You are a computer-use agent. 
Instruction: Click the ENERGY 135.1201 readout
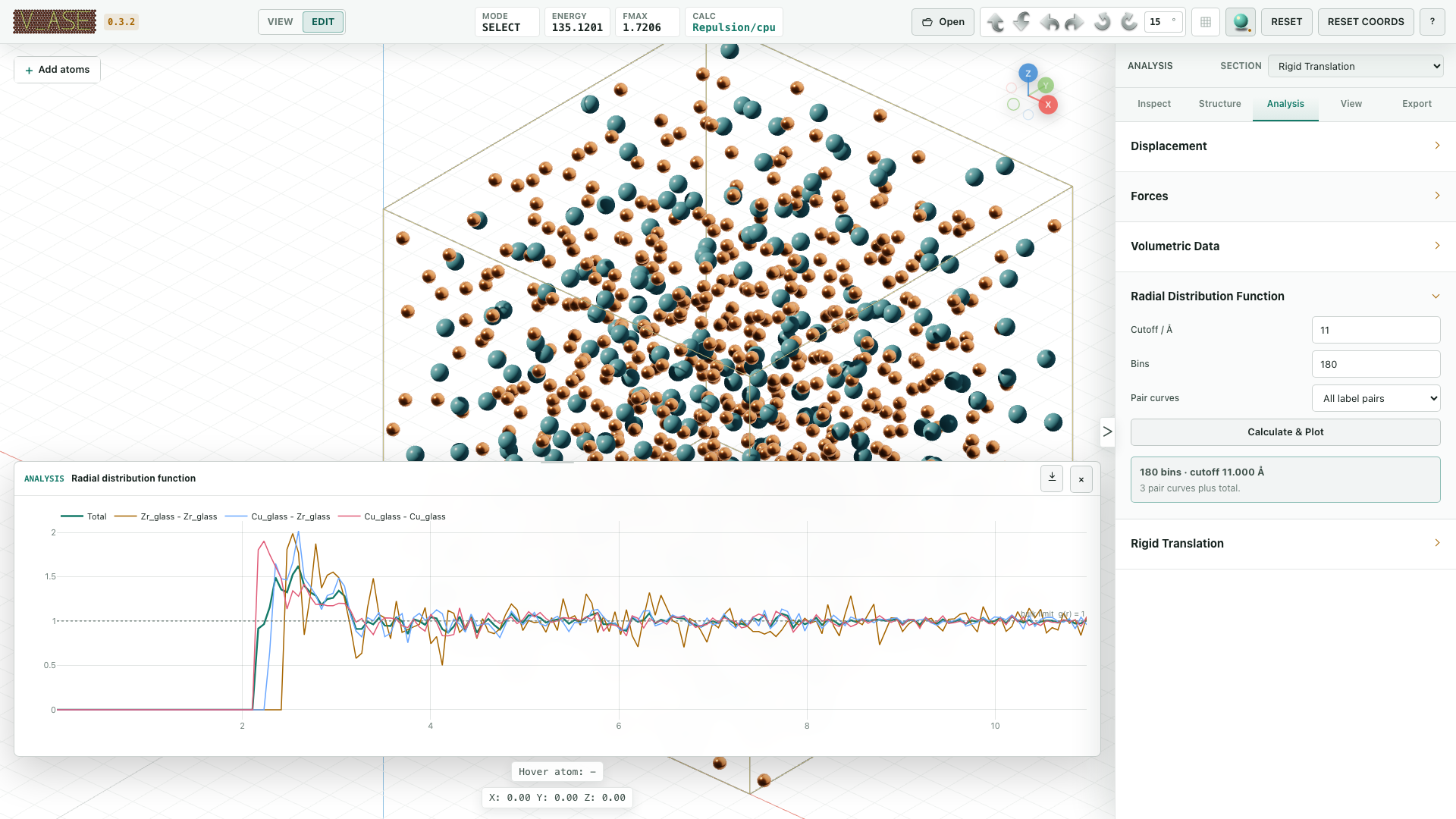click(x=577, y=22)
